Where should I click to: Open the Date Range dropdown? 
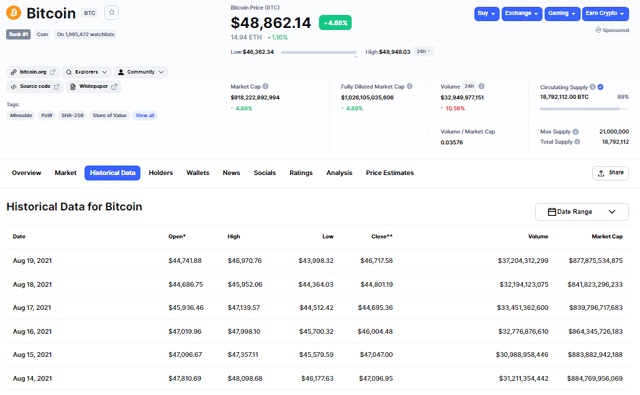tap(582, 212)
